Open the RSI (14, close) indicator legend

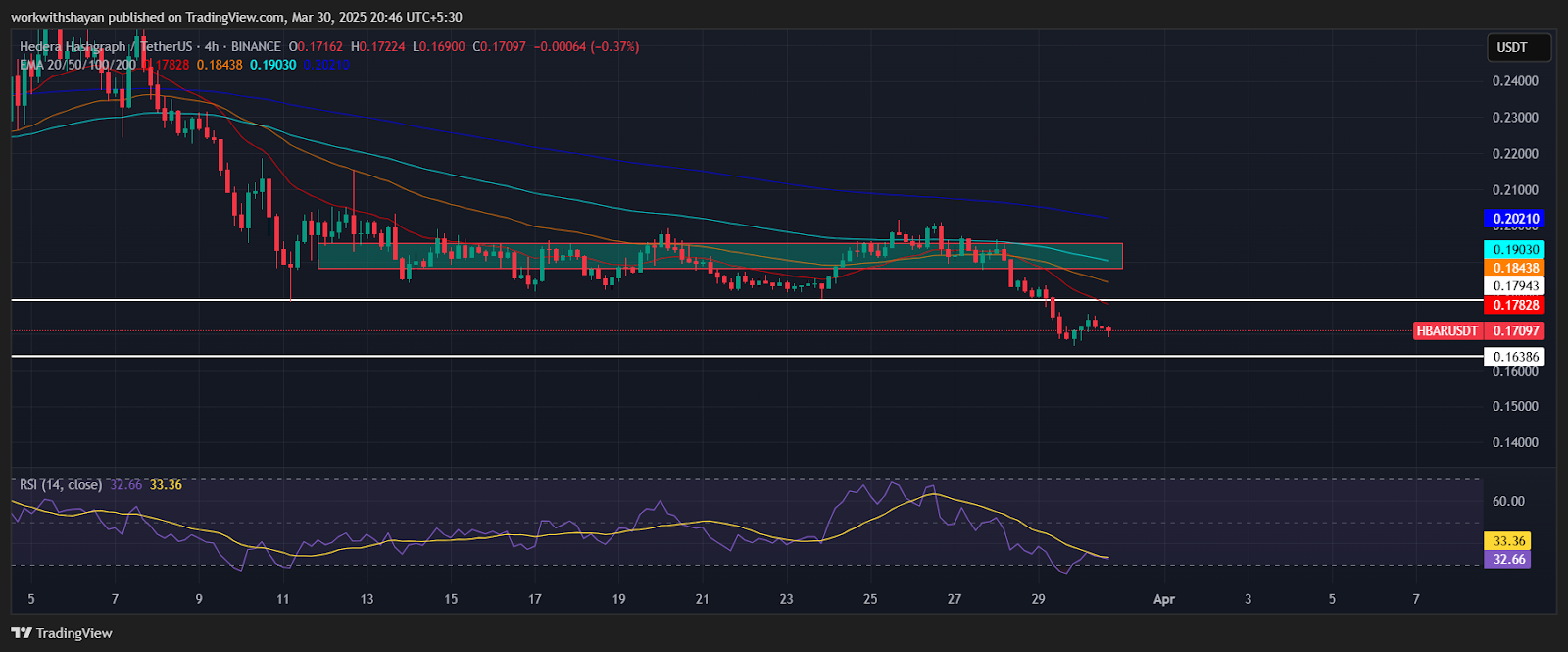[60, 485]
